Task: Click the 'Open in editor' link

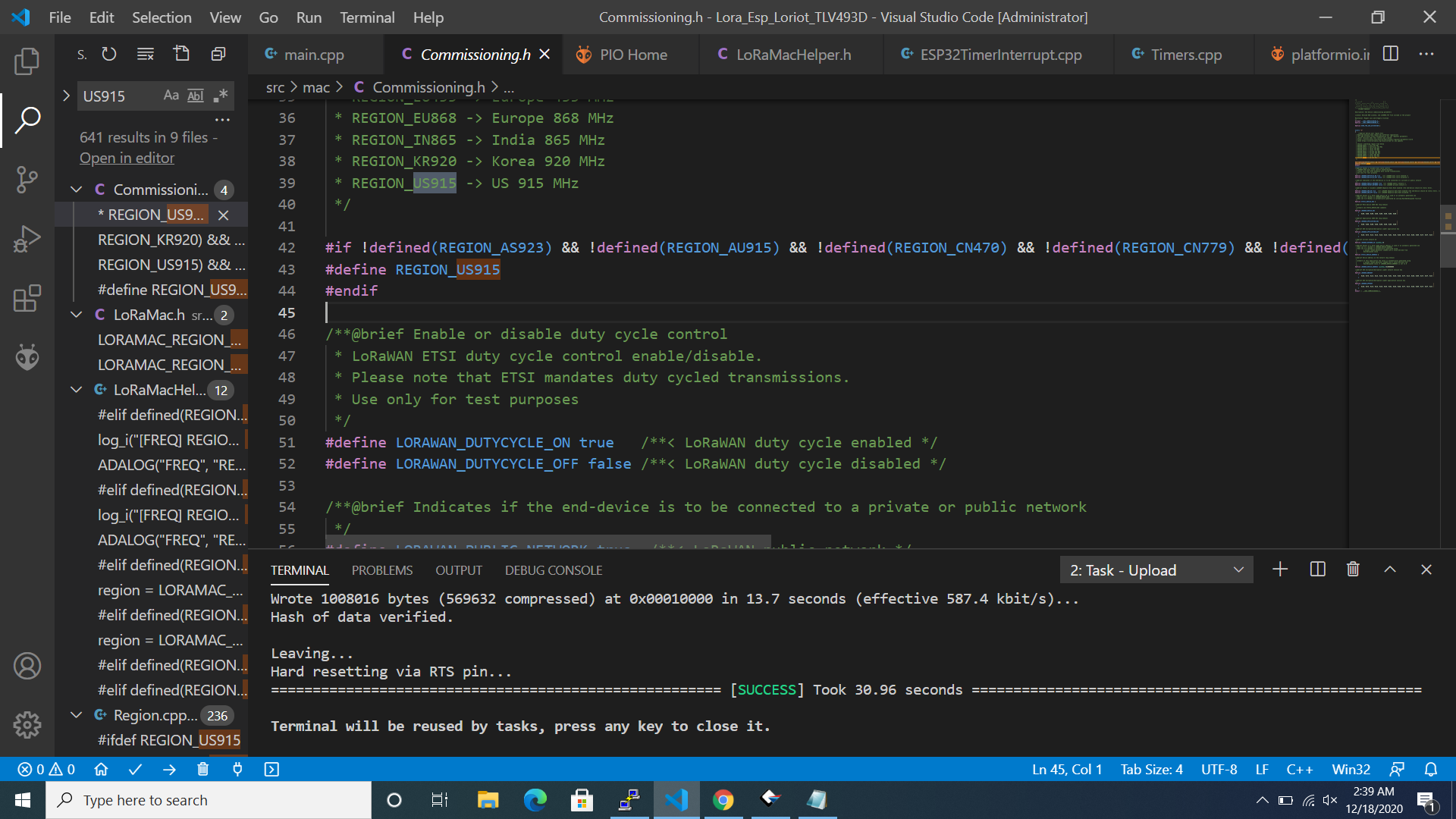Action: [x=127, y=158]
